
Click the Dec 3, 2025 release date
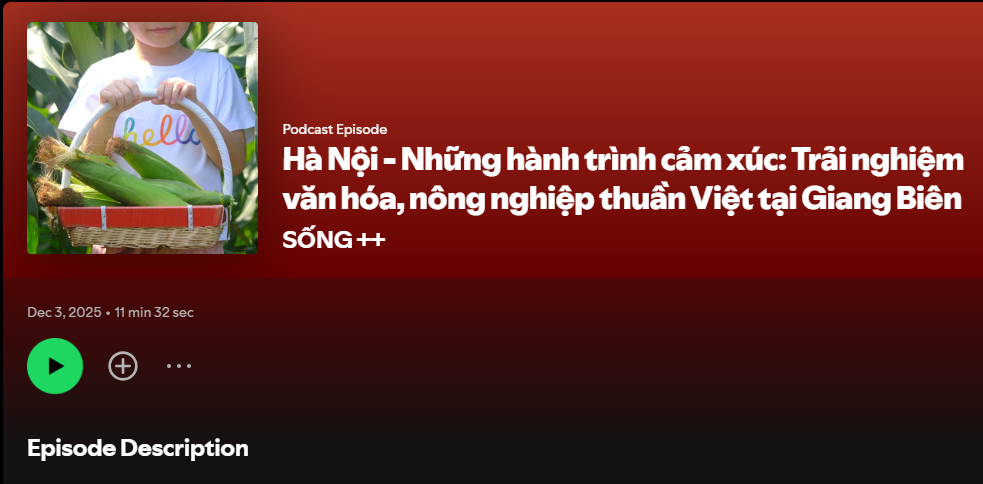click(64, 312)
